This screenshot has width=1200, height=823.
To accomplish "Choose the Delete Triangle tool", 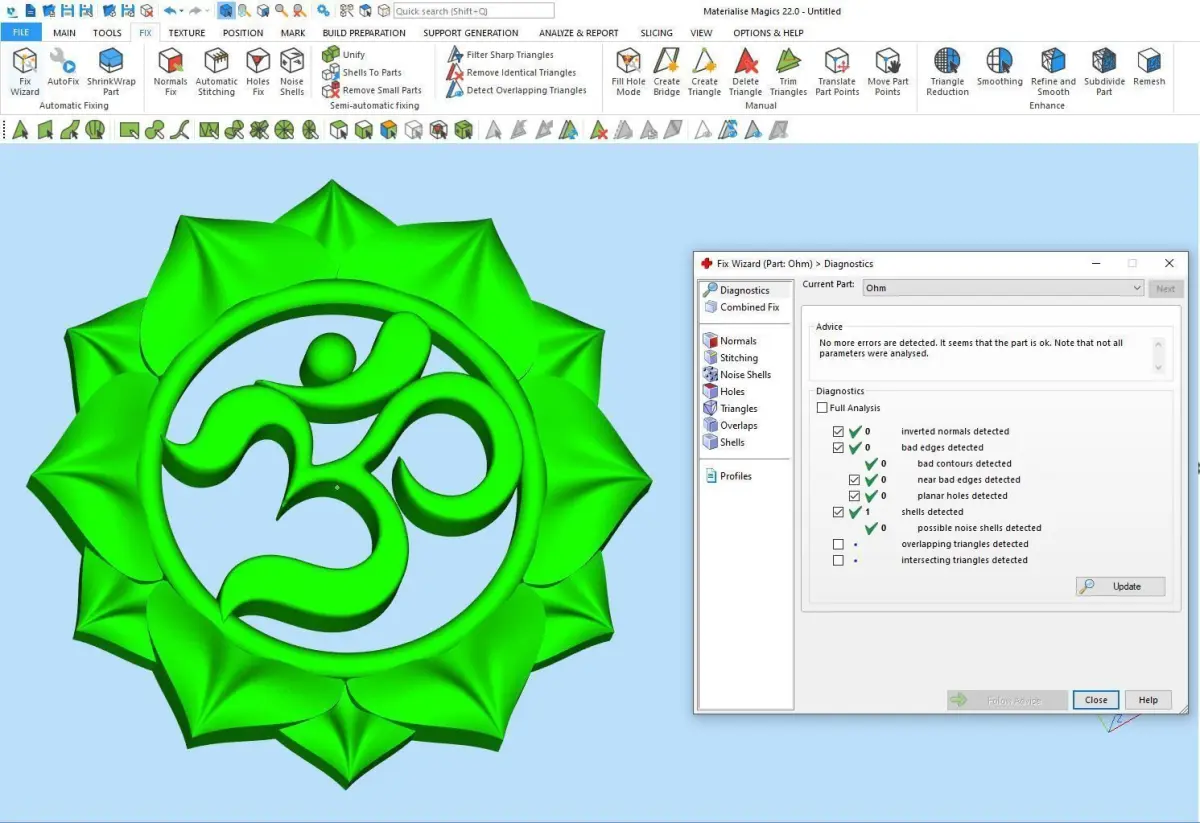I will pos(745,71).
